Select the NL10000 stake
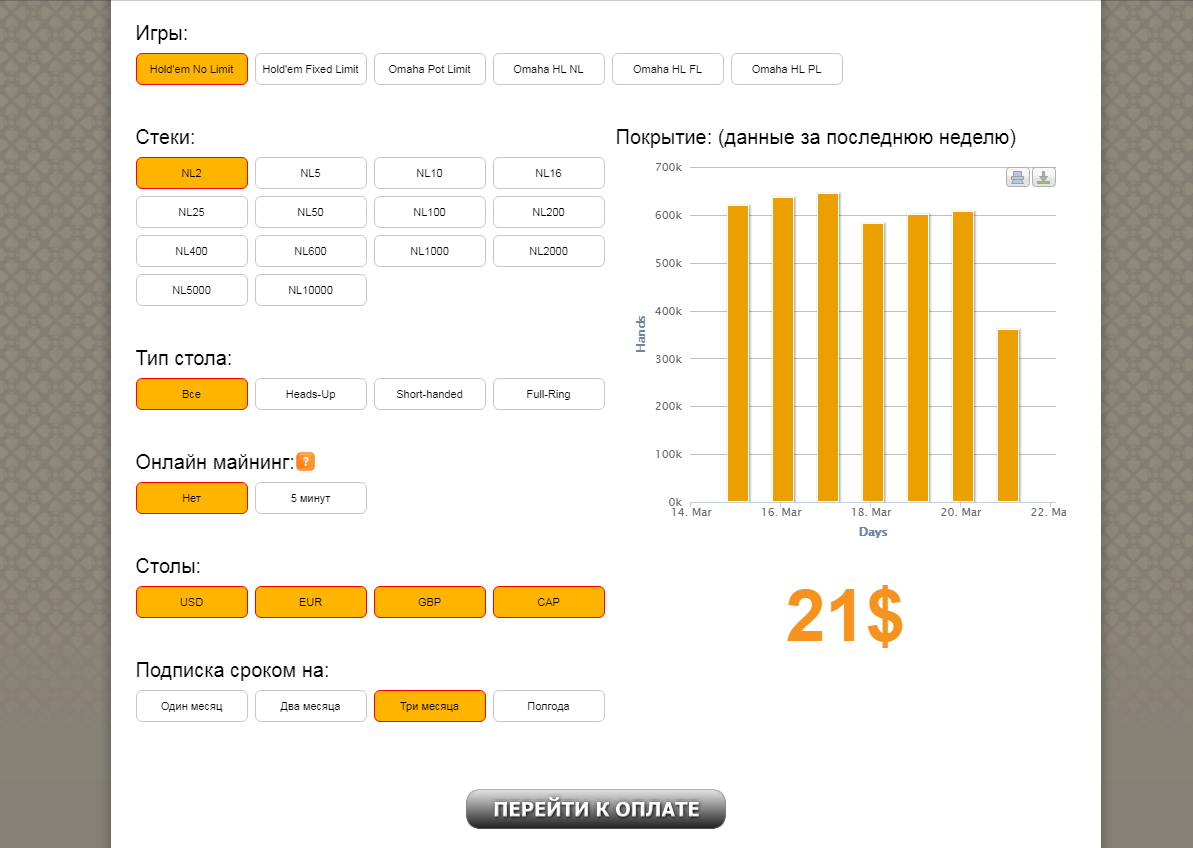1193x848 pixels. [x=310, y=290]
